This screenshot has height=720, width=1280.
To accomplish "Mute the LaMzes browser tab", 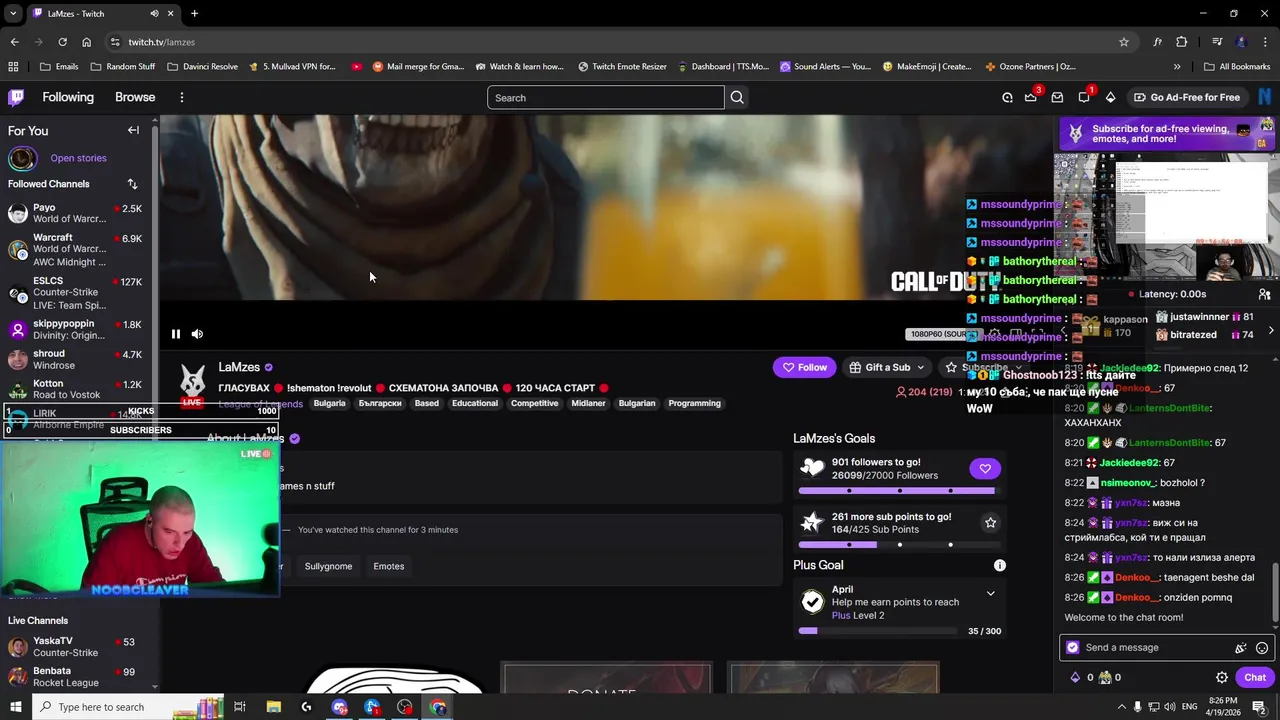I will click(x=154, y=13).
